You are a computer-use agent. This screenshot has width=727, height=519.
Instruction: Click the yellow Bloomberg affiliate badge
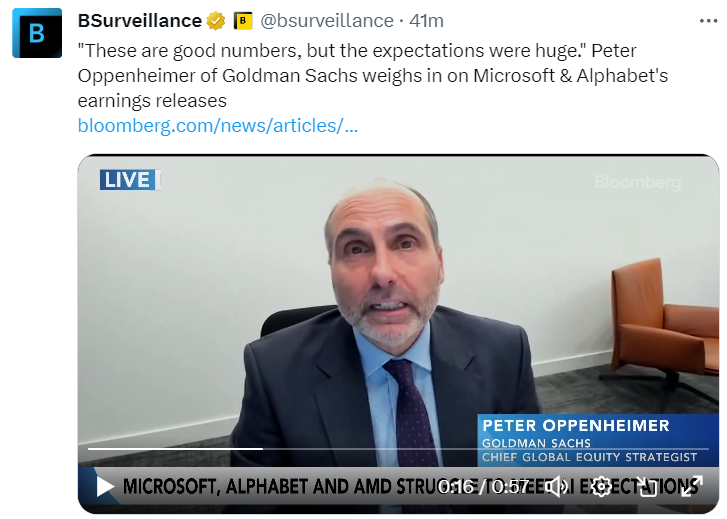pos(243,21)
